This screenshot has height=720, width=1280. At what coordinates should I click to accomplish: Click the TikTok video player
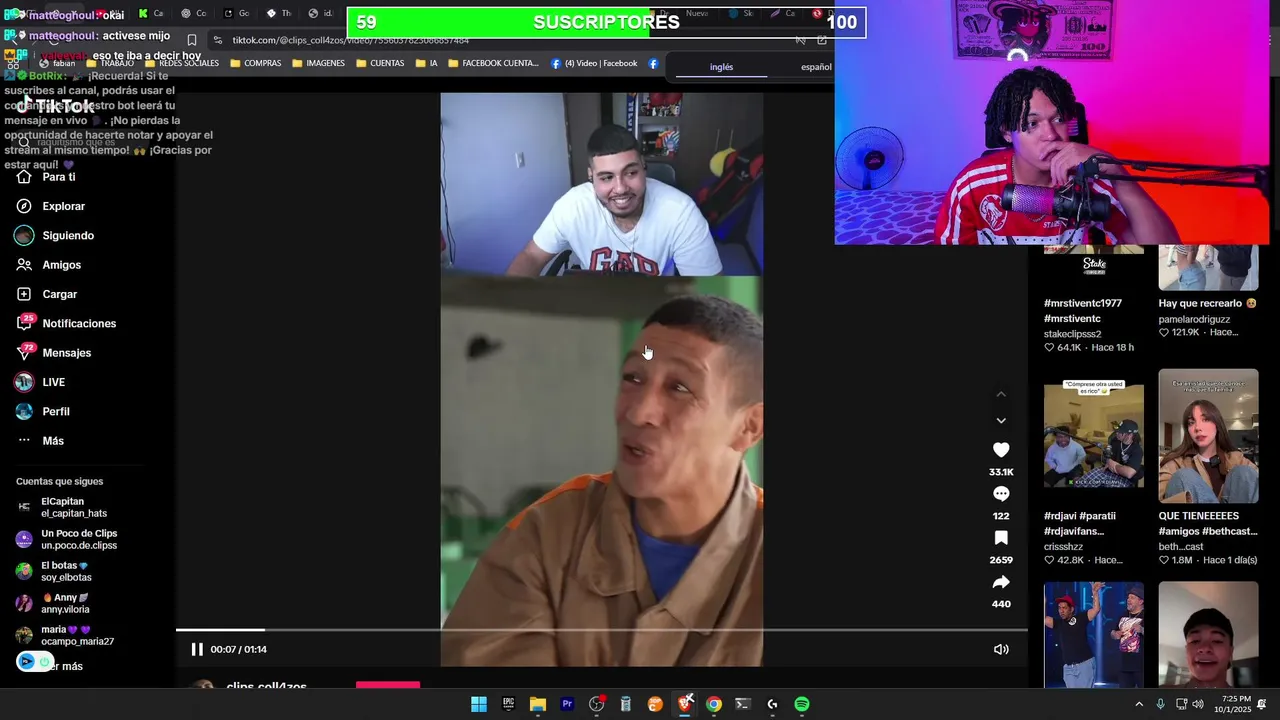pyautogui.click(x=602, y=380)
